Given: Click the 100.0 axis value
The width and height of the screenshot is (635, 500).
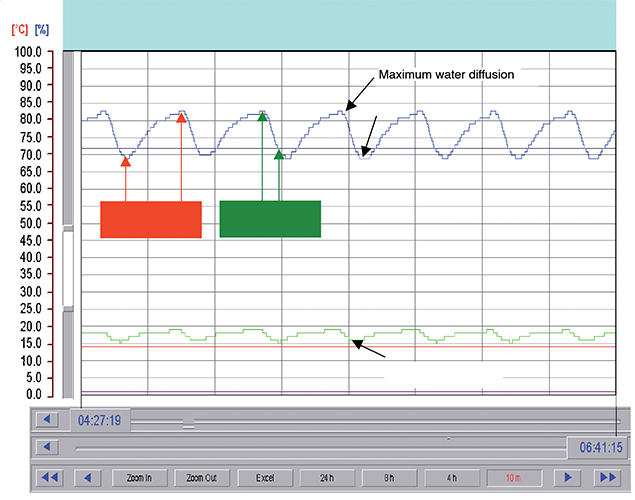Looking at the screenshot, I should pos(28,52).
